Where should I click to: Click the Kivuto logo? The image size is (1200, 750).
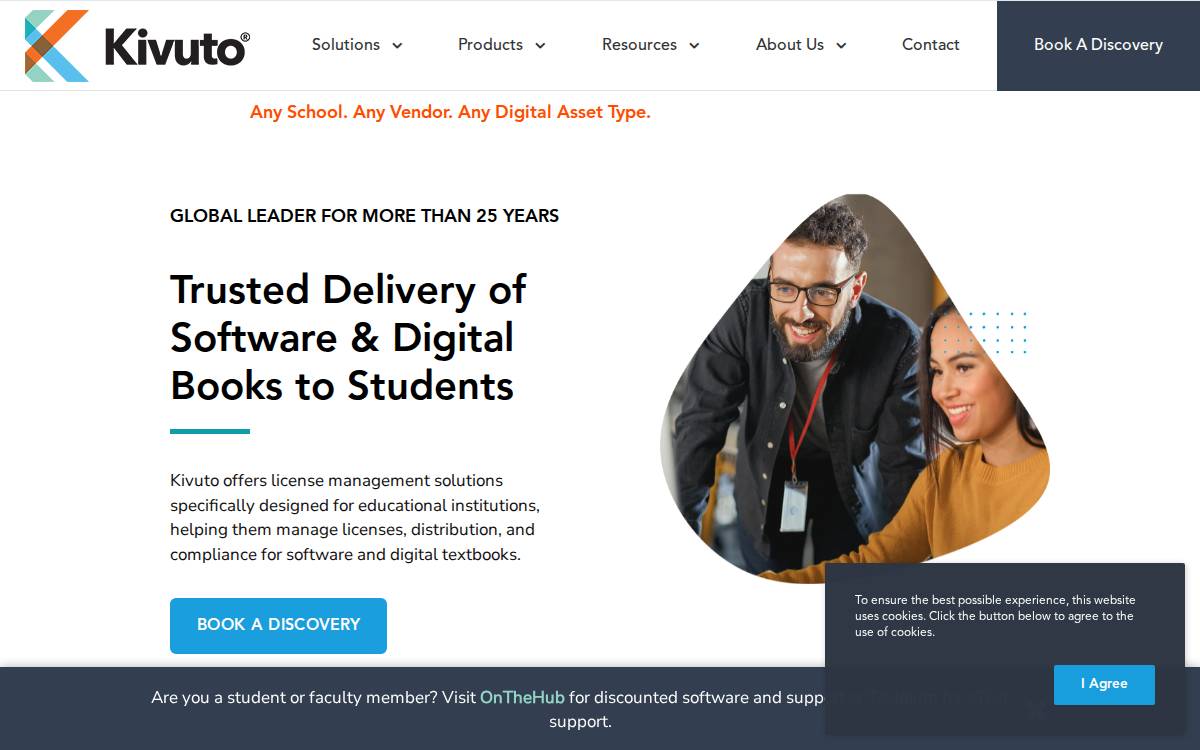[x=137, y=46]
